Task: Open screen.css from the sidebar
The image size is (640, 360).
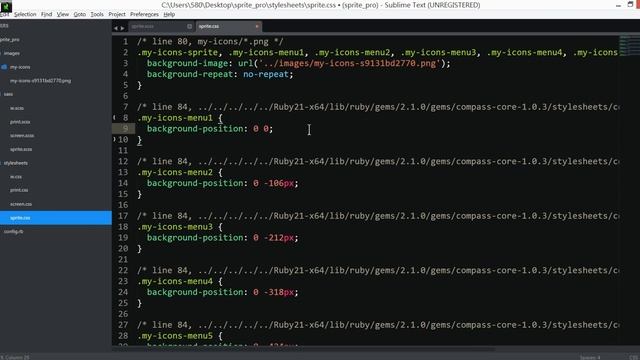Action: pos(21,204)
